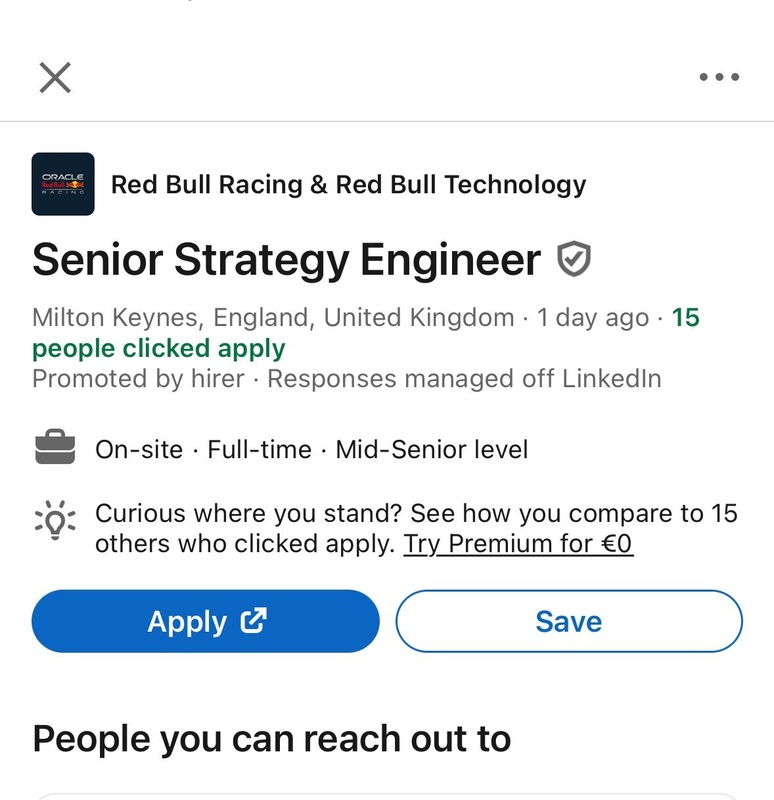
Task: Tap the 1 day ago posting date
Action: (x=593, y=318)
